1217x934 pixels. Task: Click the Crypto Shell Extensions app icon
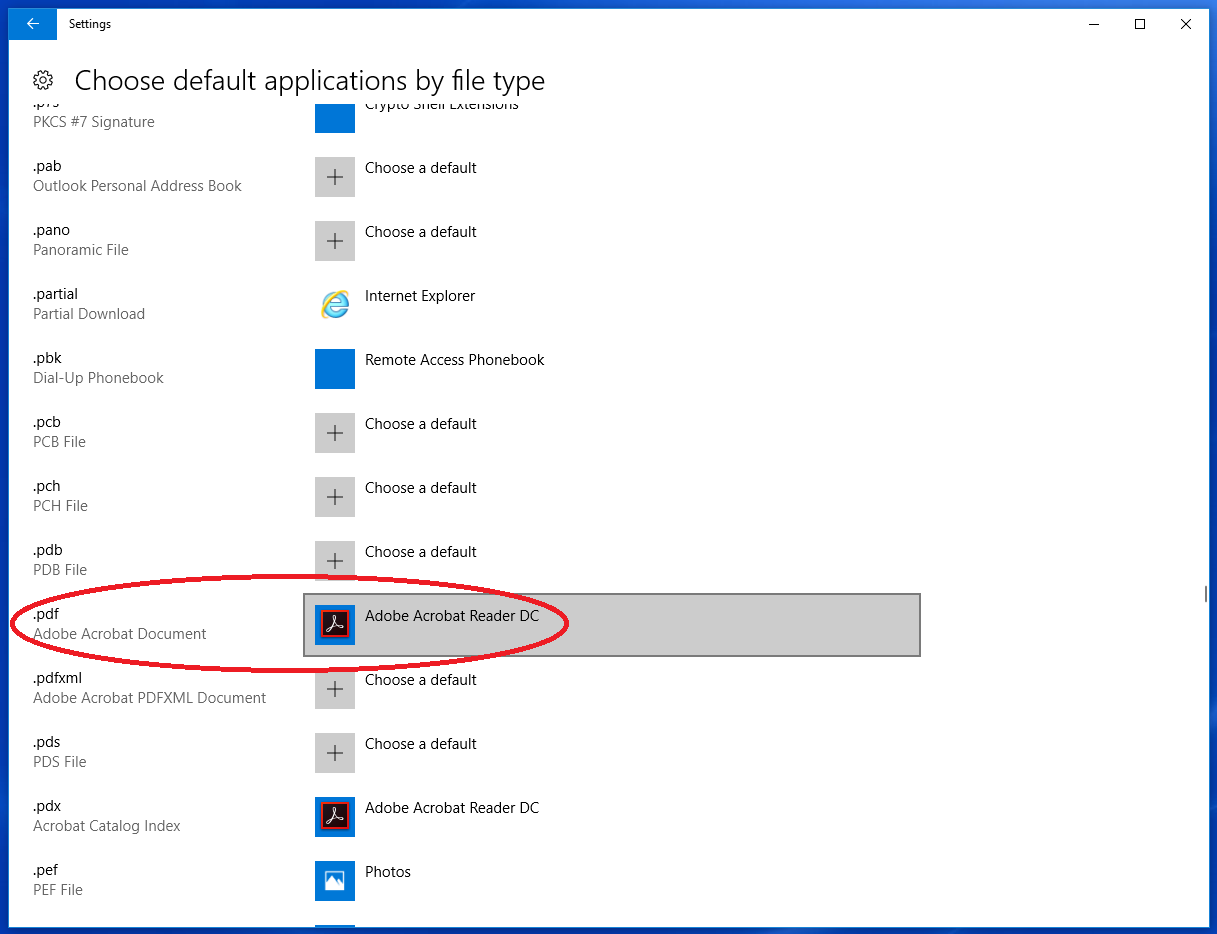(x=335, y=117)
